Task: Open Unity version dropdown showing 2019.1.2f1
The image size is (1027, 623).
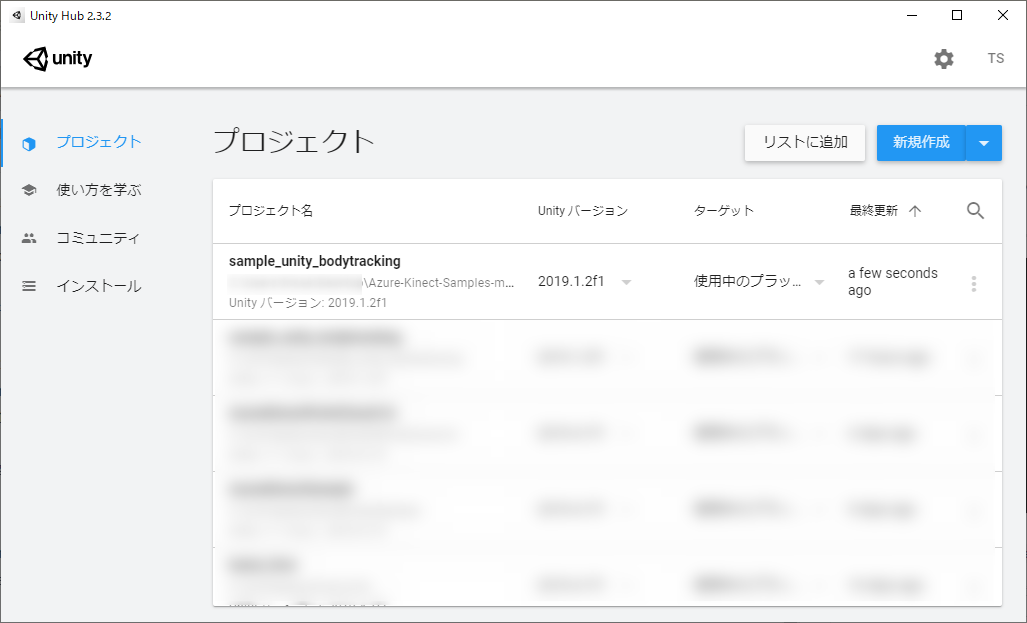Action: click(x=626, y=282)
